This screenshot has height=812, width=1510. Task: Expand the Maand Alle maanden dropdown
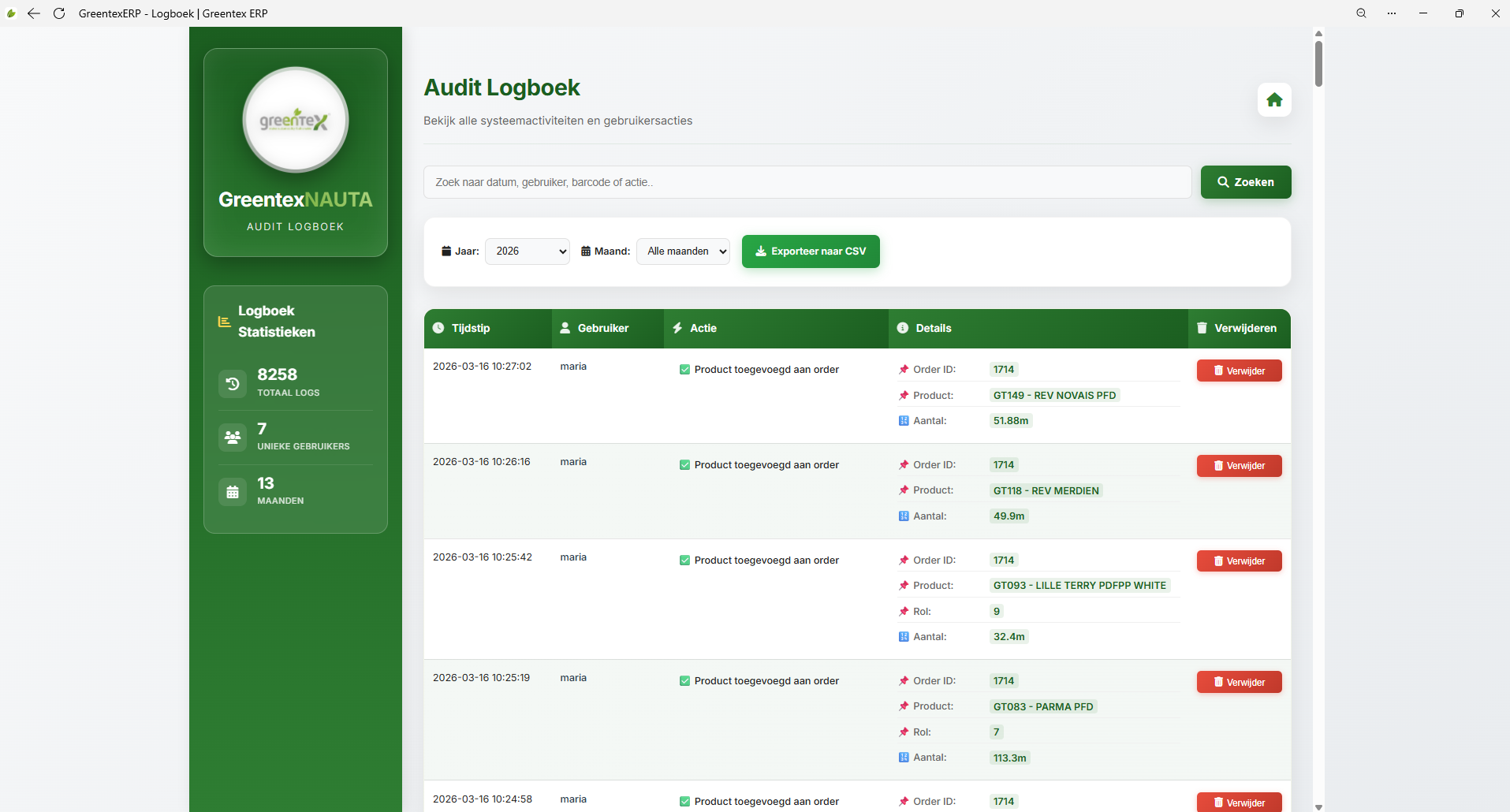click(x=683, y=251)
